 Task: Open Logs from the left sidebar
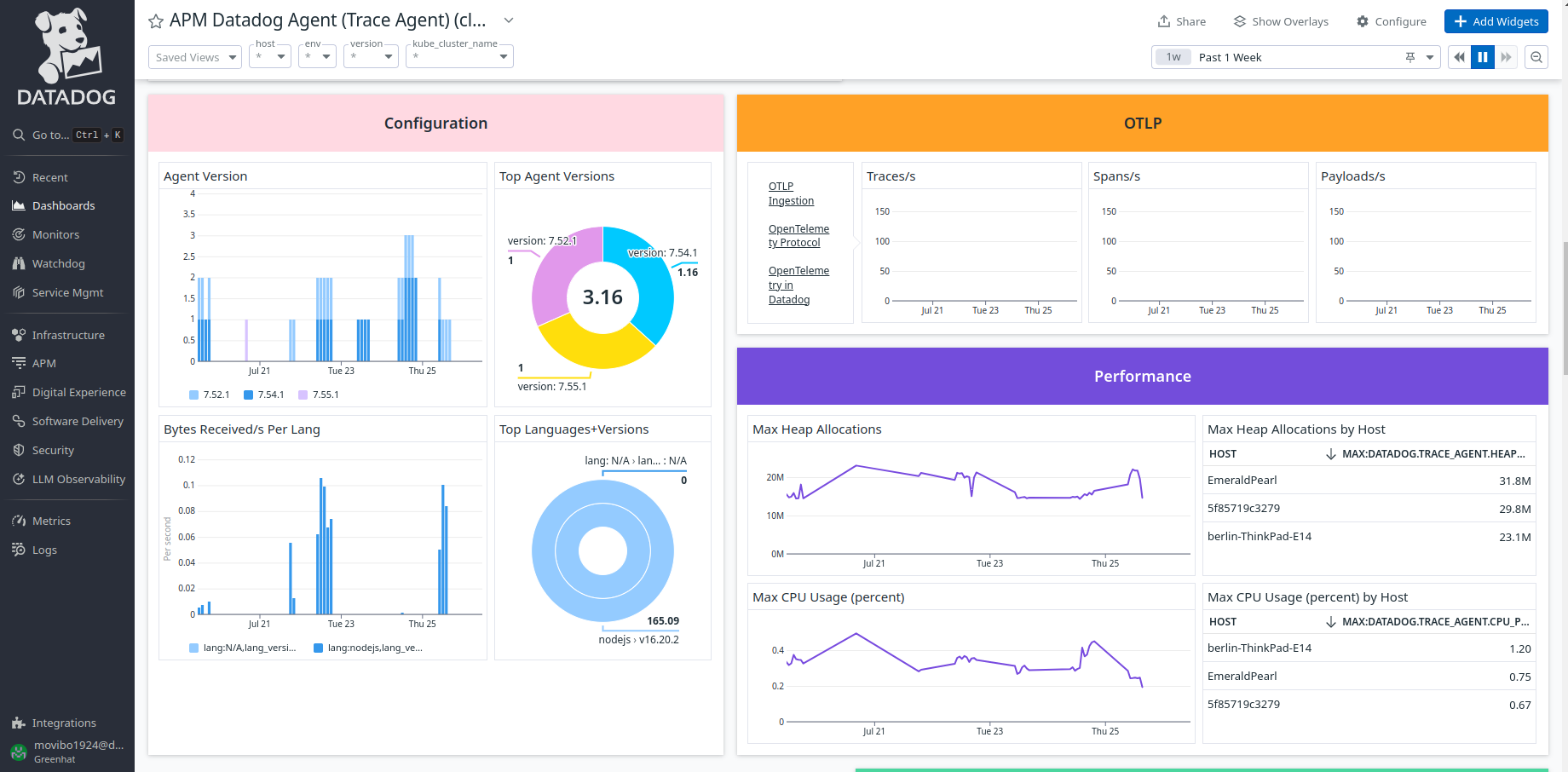(x=44, y=550)
